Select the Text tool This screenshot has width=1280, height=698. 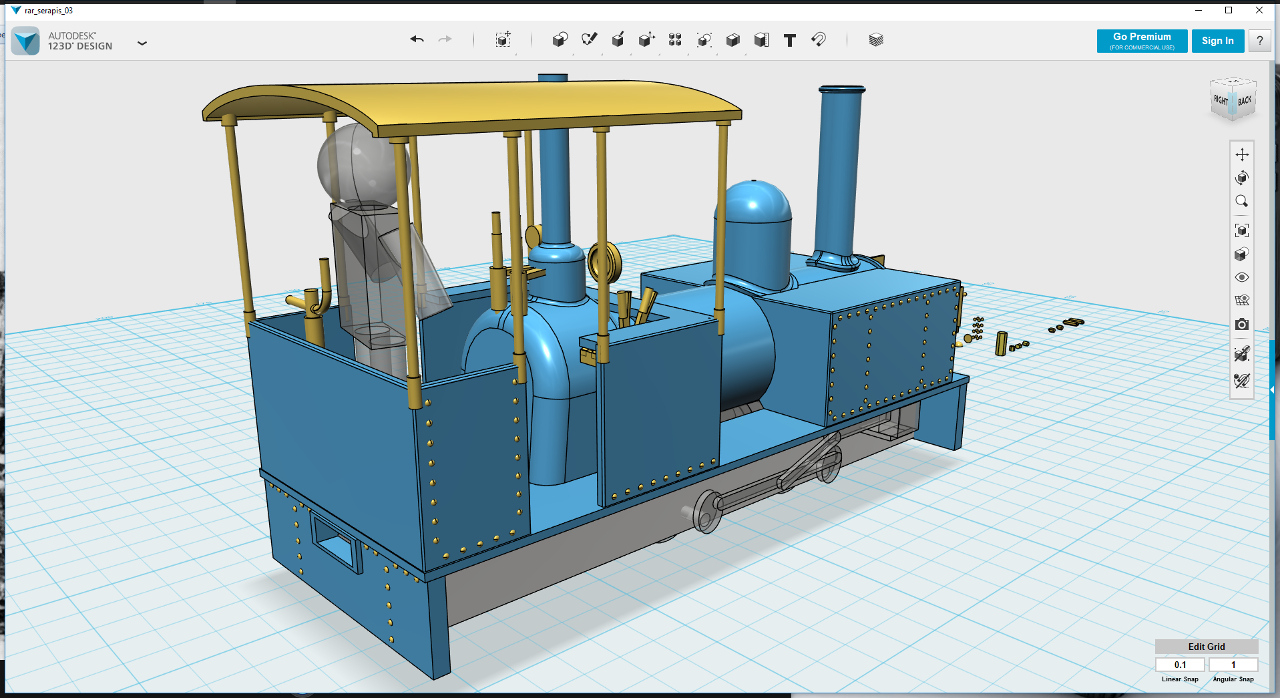pyautogui.click(x=790, y=40)
